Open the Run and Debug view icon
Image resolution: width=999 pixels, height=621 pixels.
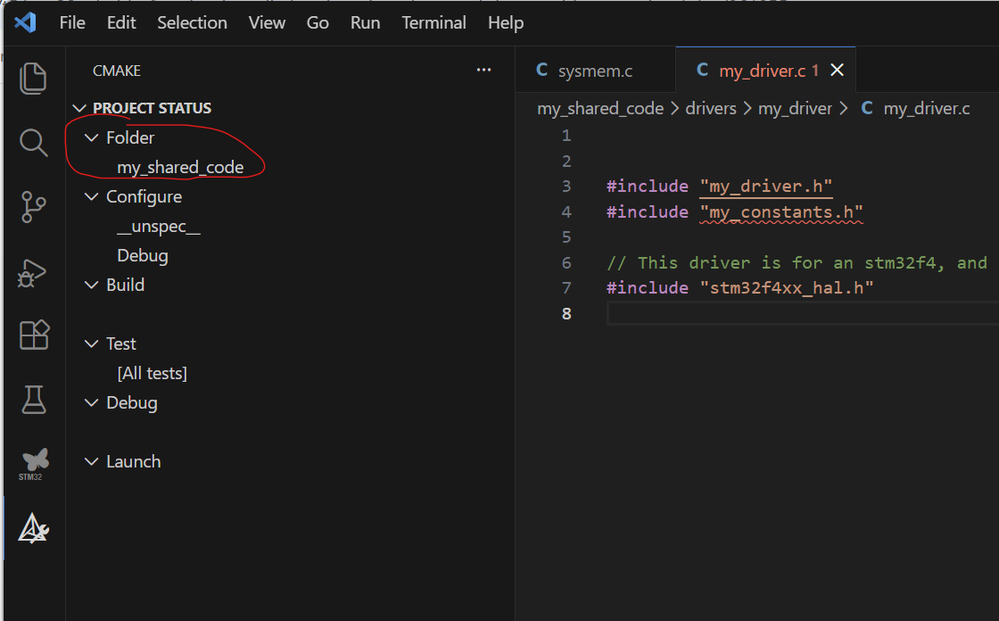(x=33, y=272)
